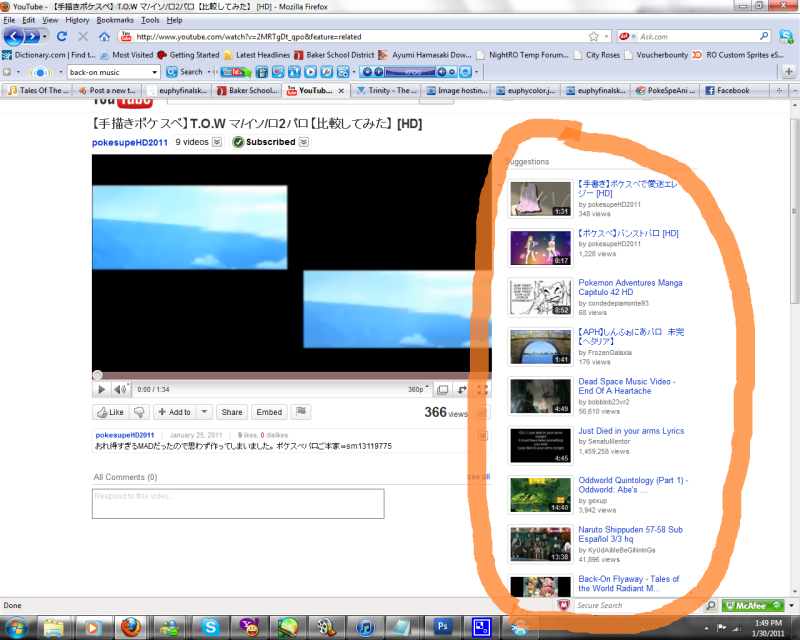The width and height of the screenshot is (800, 640).
Task: Open pokesupeHD2011 channel link under the title
Action: click(x=130, y=142)
